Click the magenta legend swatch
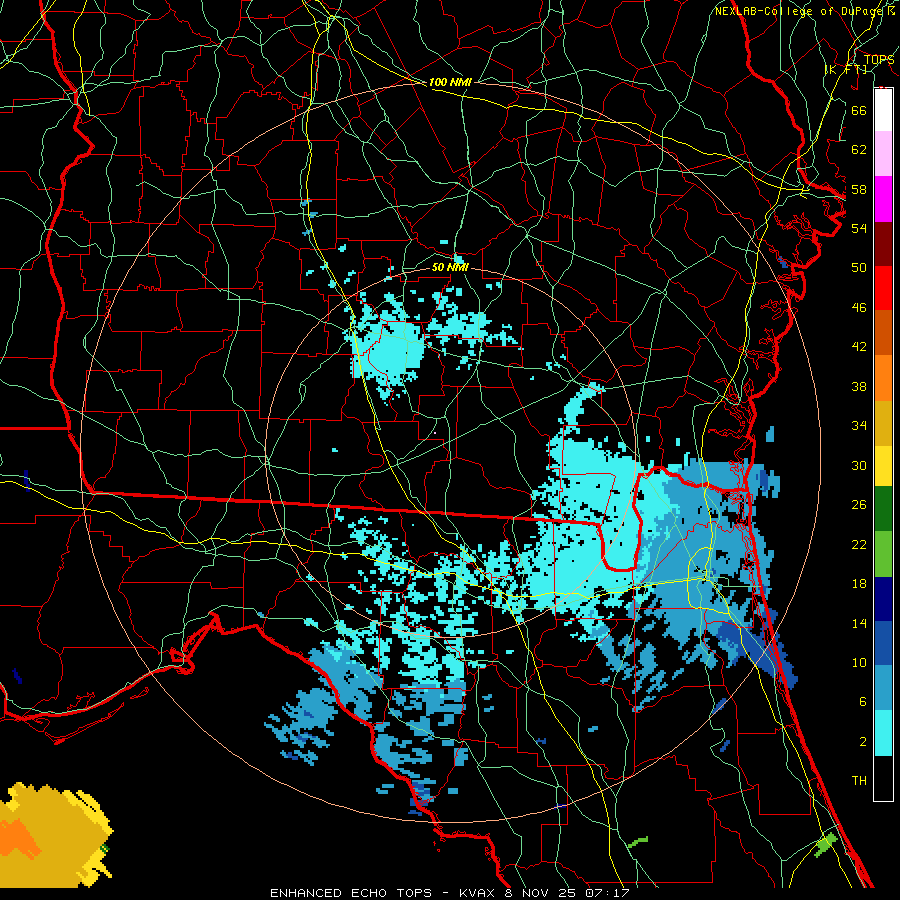The width and height of the screenshot is (900, 900). point(883,199)
